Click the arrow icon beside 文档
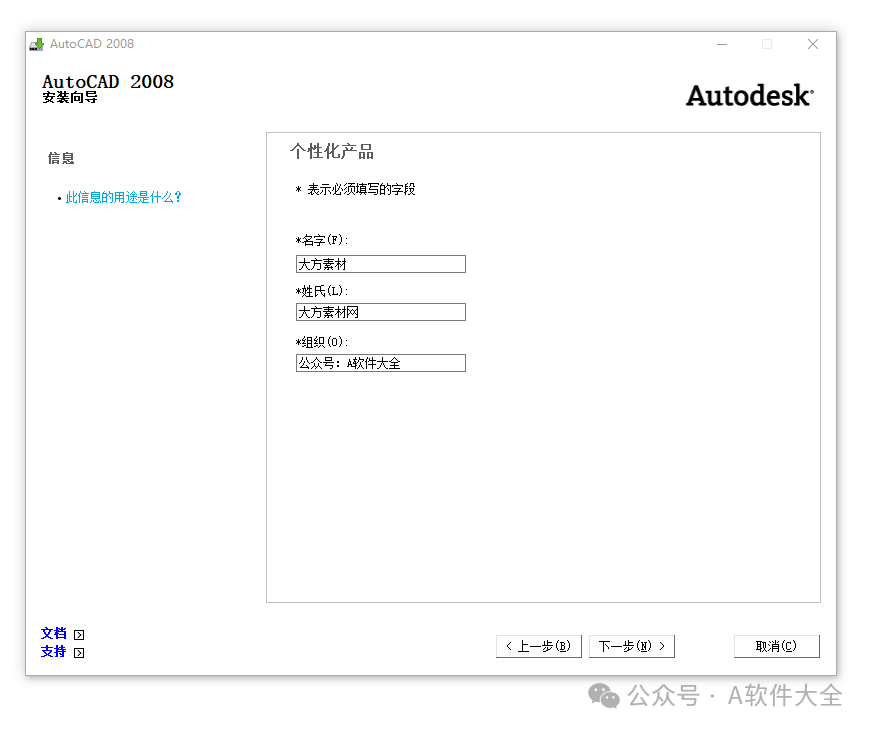Screen dimensions: 870x730 [x=79, y=635]
